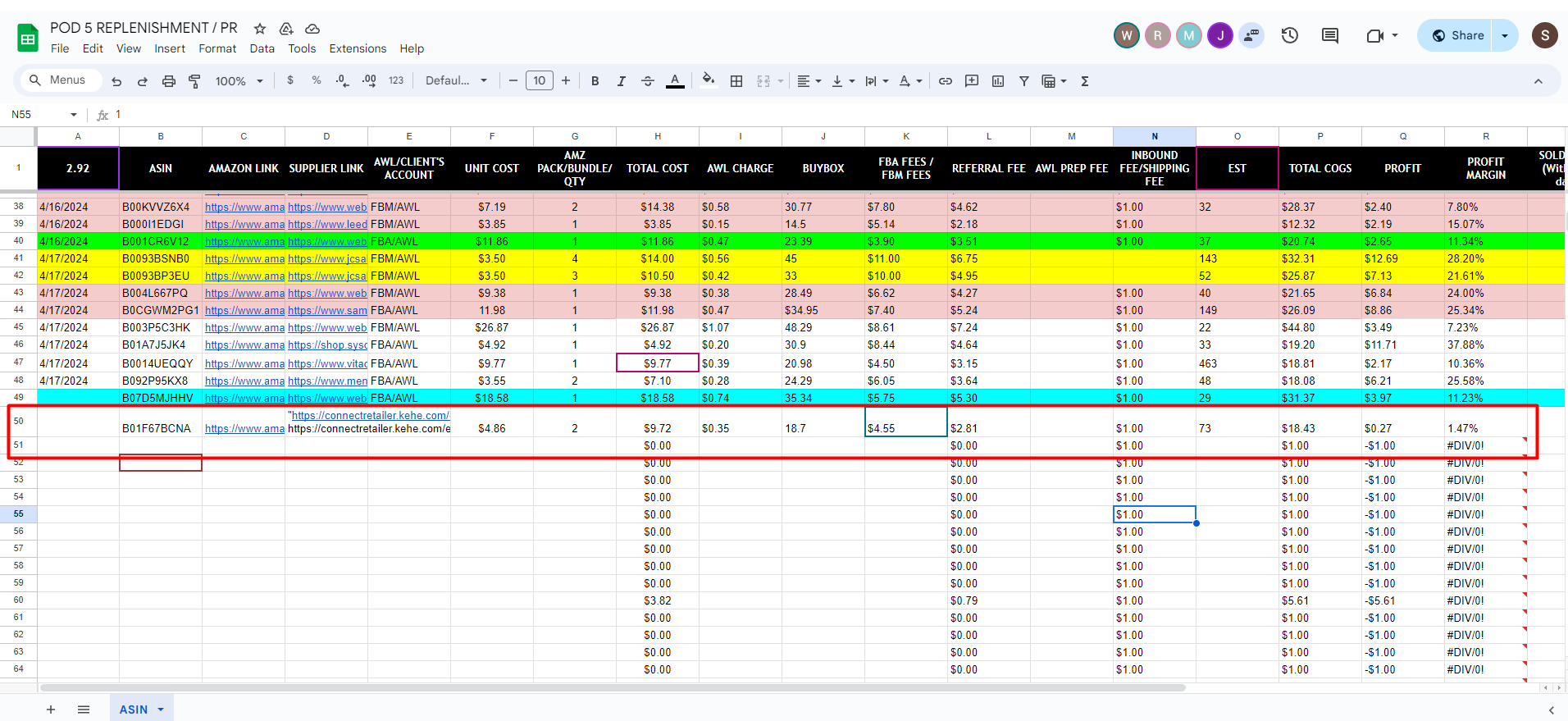This screenshot has height=721, width=1568.
Task: Star the document
Action: (260, 29)
